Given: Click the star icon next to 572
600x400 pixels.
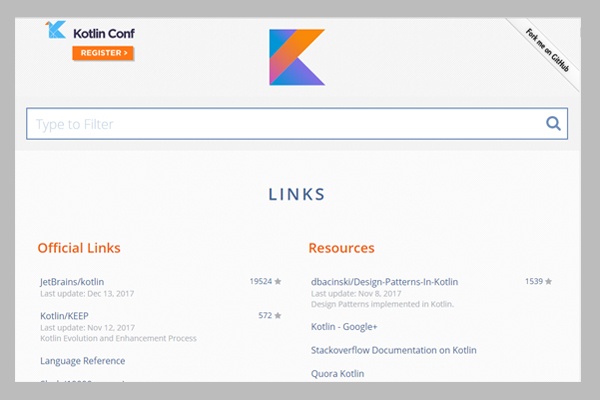Looking at the screenshot, I should tap(278, 316).
